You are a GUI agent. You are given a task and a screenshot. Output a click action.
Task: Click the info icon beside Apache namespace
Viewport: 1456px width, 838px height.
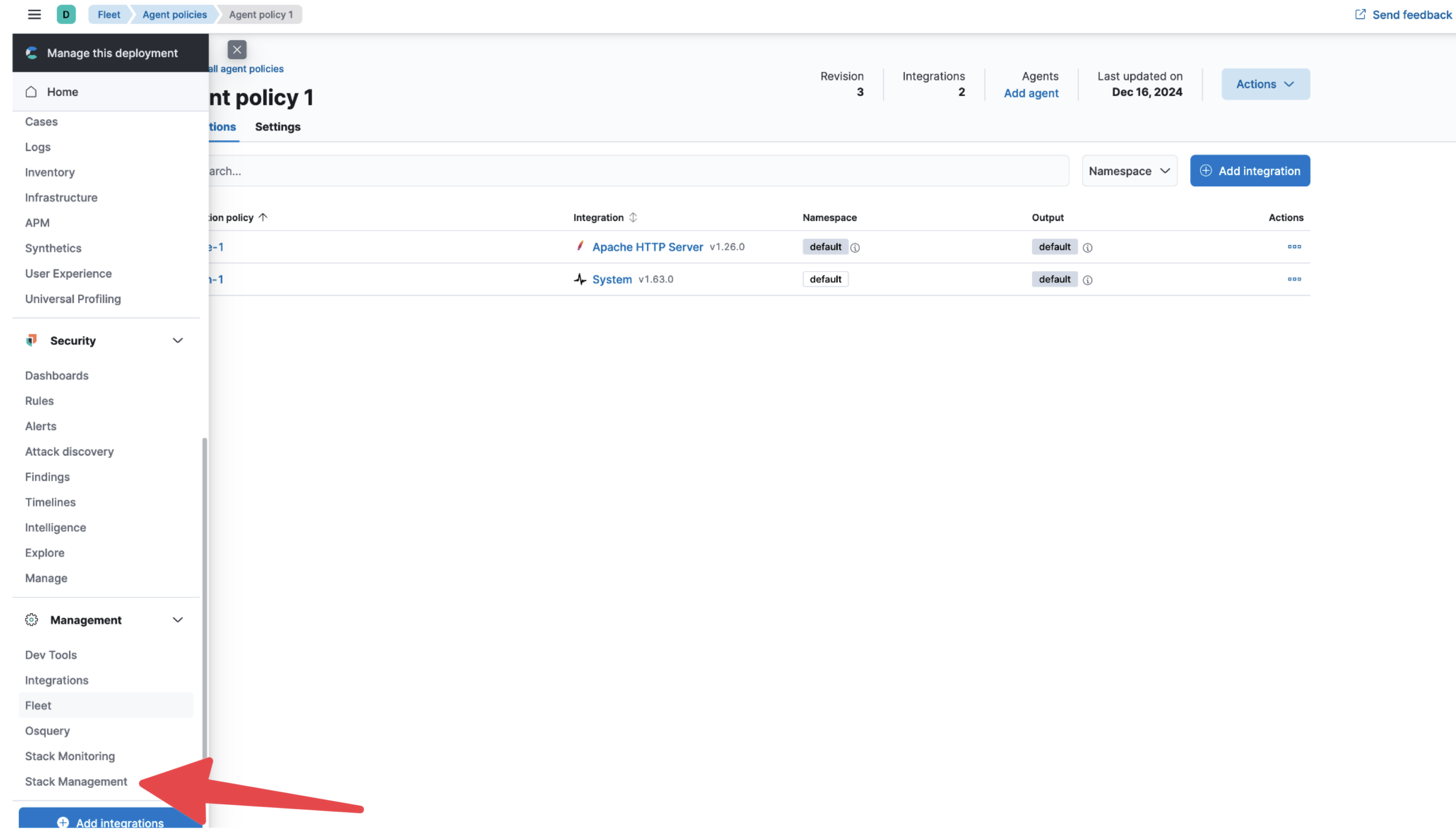pyautogui.click(x=855, y=248)
